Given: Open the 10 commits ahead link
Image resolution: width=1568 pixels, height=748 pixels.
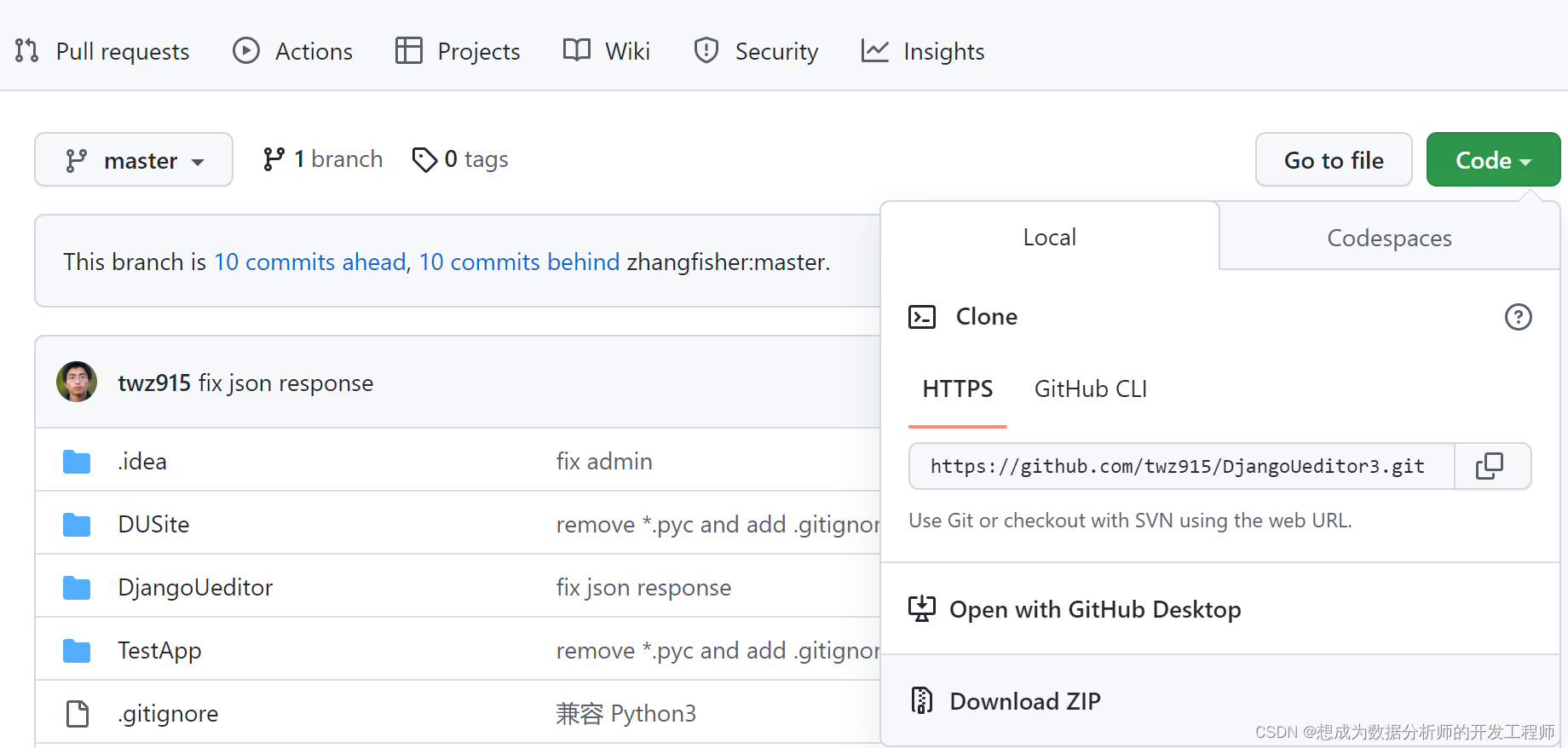Looking at the screenshot, I should coord(310,262).
